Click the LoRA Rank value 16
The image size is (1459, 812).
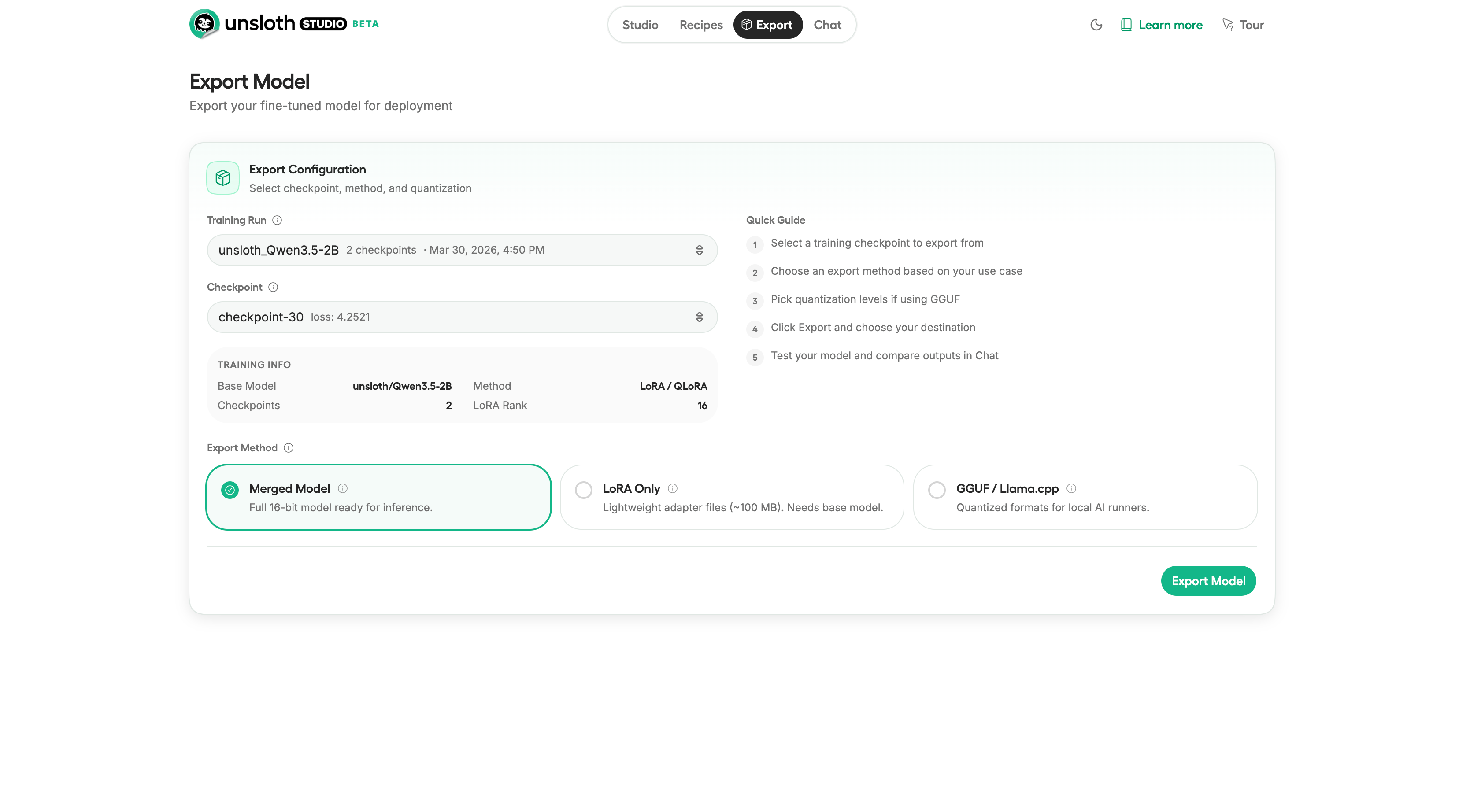point(702,406)
